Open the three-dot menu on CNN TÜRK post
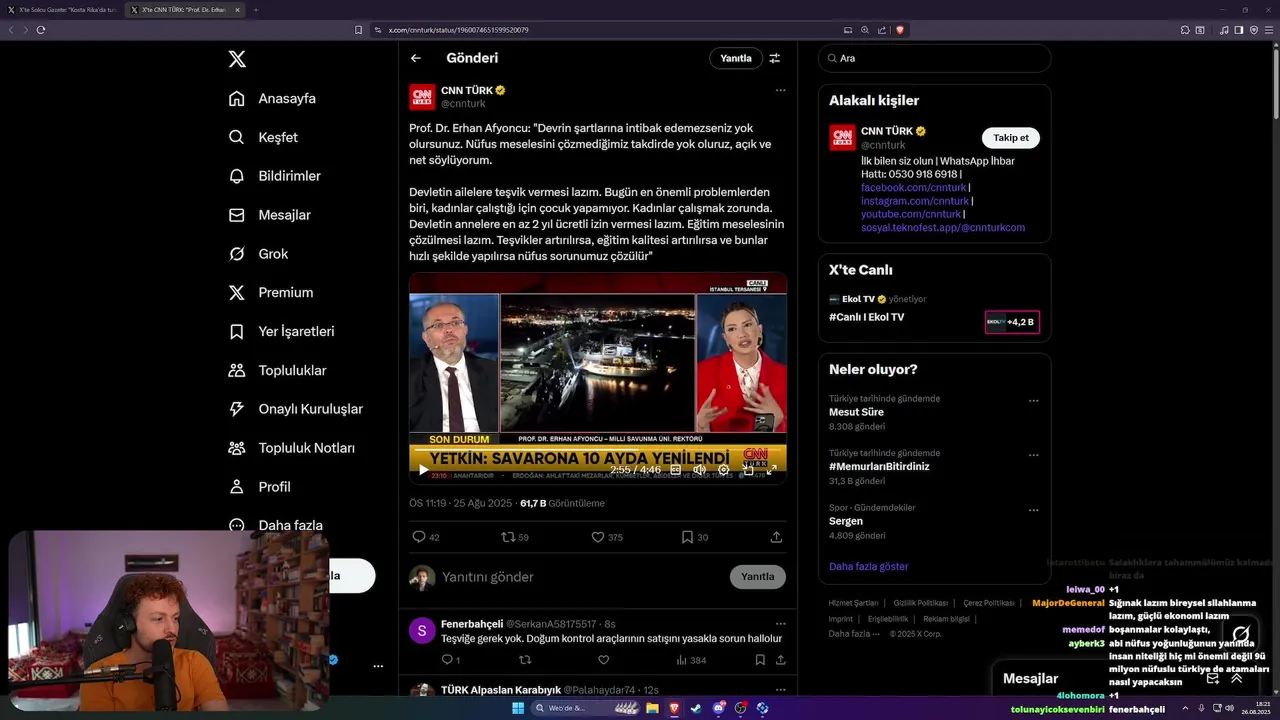Screen dimensions: 1280x720 pyautogui.click(x=780, y=90)
